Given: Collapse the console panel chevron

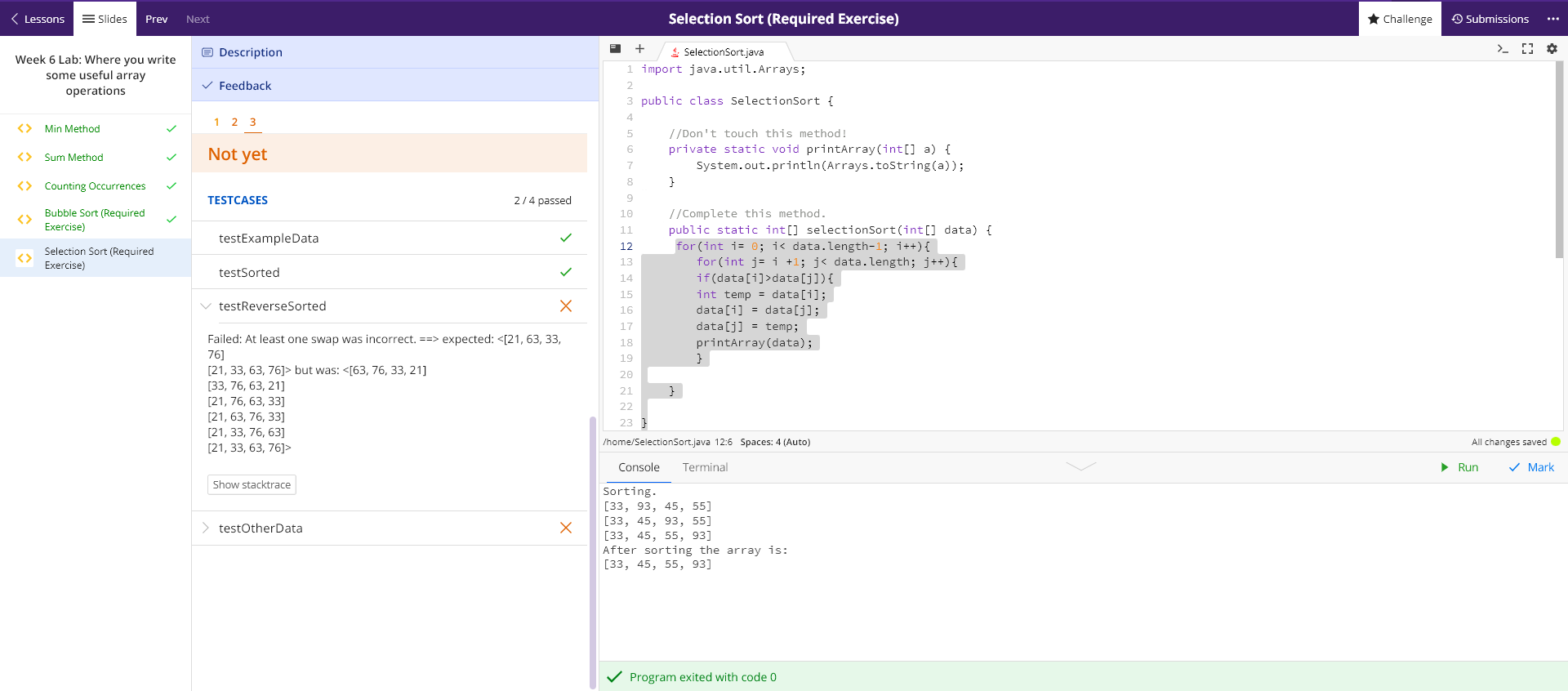Looking at the screenshot, I should point(1080,466).
